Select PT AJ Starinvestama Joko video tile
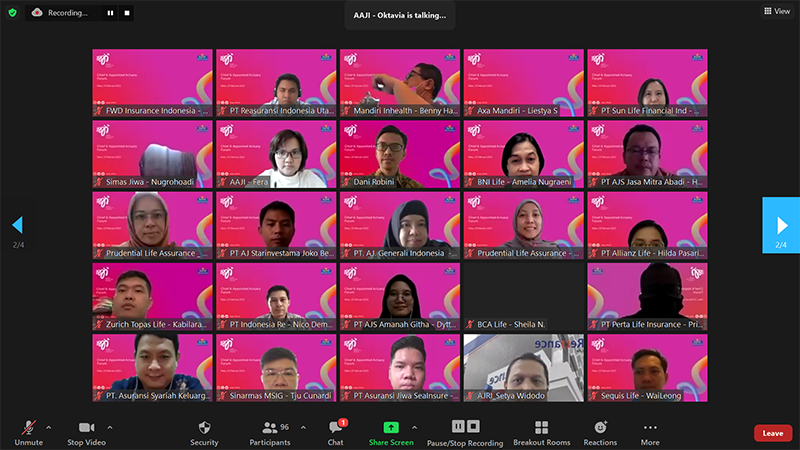This screenshot has height=450, width=800. (276, 226)
